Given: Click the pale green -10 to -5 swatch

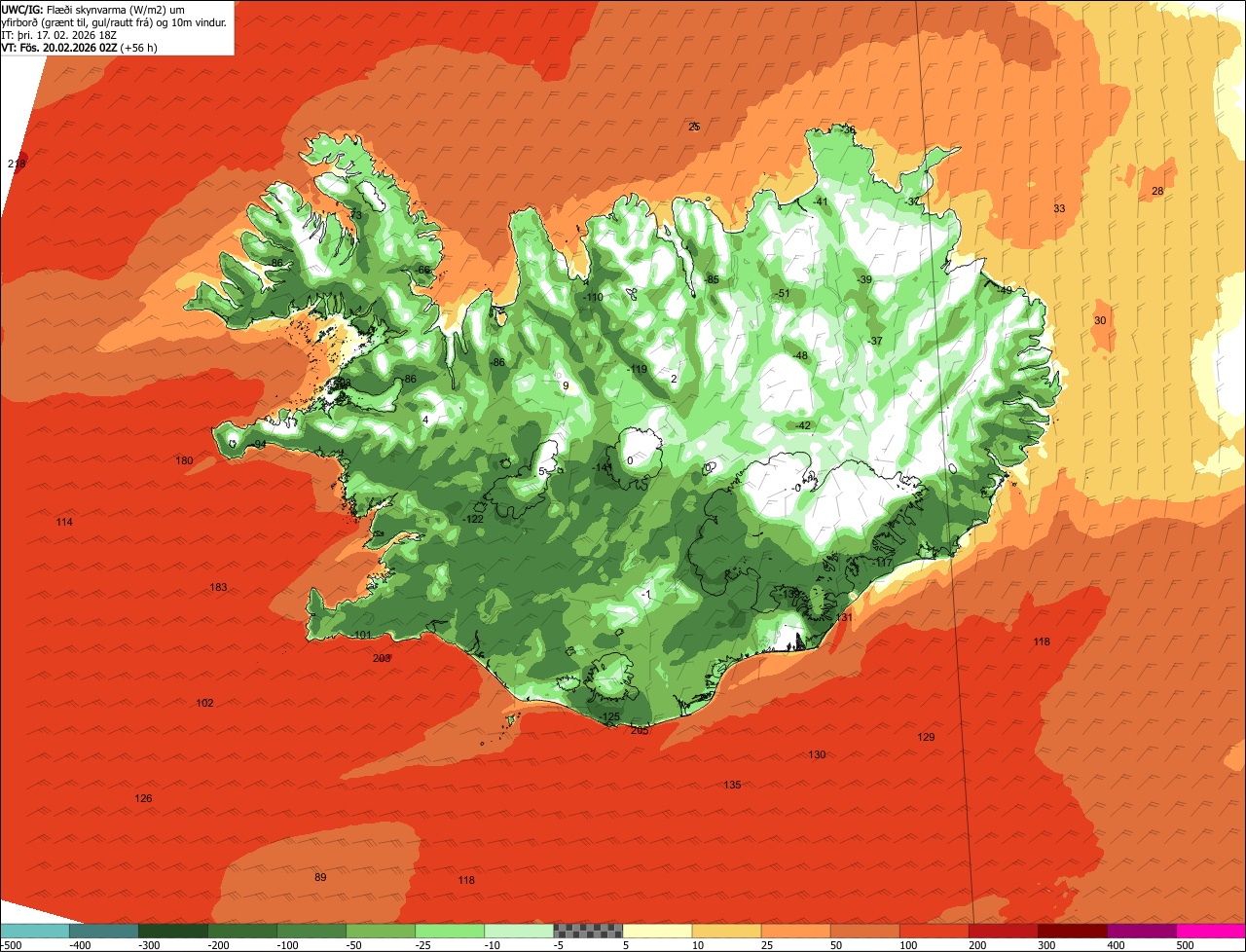Looking at the screenshot, I should tap(519, 932).
